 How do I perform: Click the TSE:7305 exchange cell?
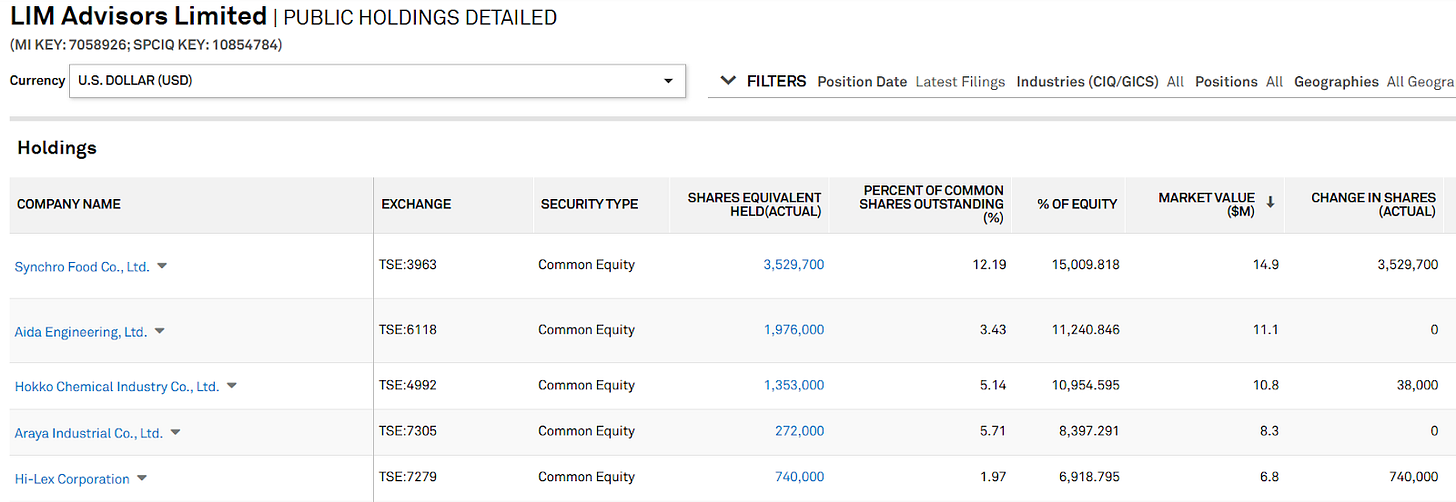coord(408,431)
